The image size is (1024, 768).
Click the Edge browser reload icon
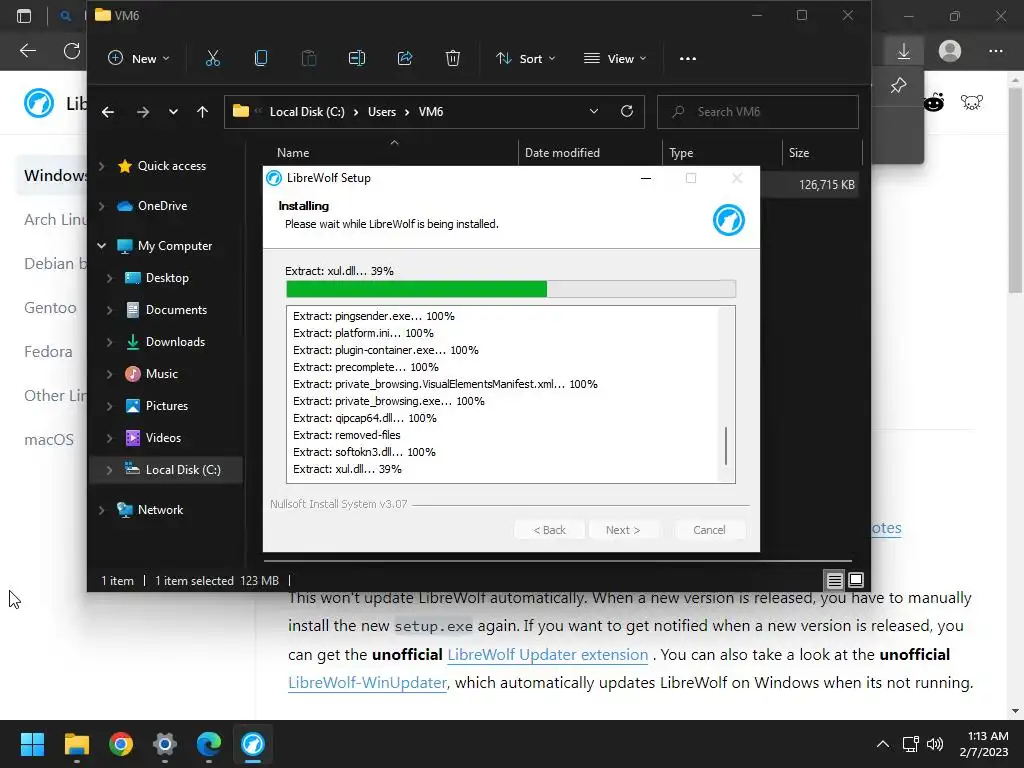tap(72, 50)
